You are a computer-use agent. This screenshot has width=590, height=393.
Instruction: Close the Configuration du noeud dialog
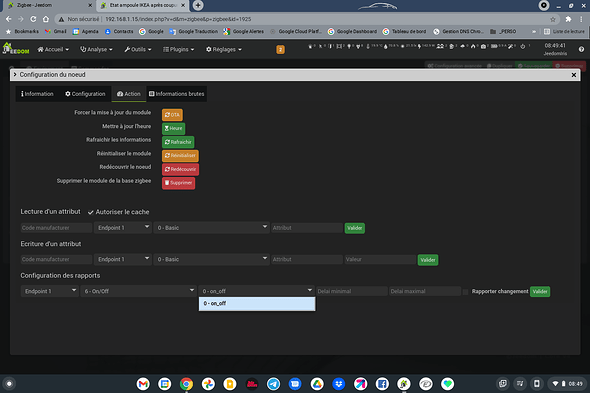pyautogui.click(x=574, y=75)
